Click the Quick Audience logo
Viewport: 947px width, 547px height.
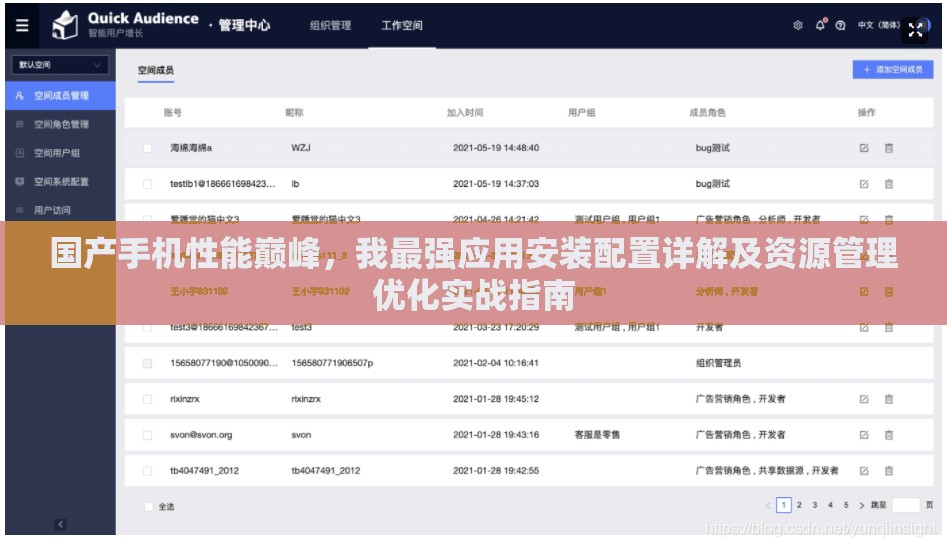(x=65, y=25)
